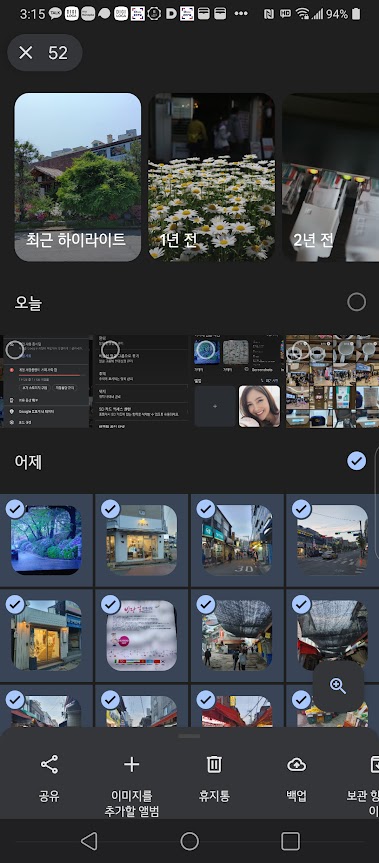The width and height of the screenshot is (379, 863).
Task: Tap the 백업 label
Action: 296,796
